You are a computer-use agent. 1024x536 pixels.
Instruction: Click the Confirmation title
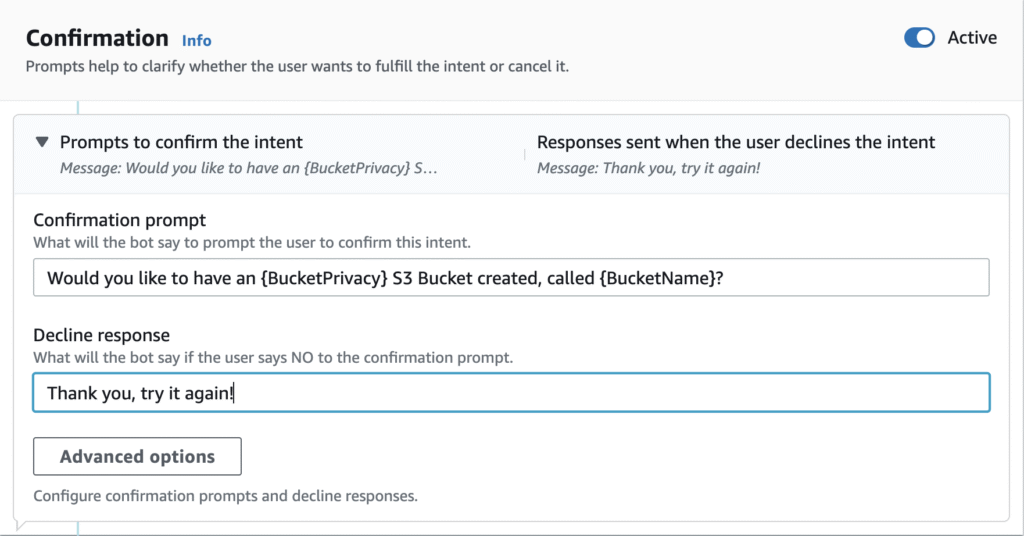point(97,38)
